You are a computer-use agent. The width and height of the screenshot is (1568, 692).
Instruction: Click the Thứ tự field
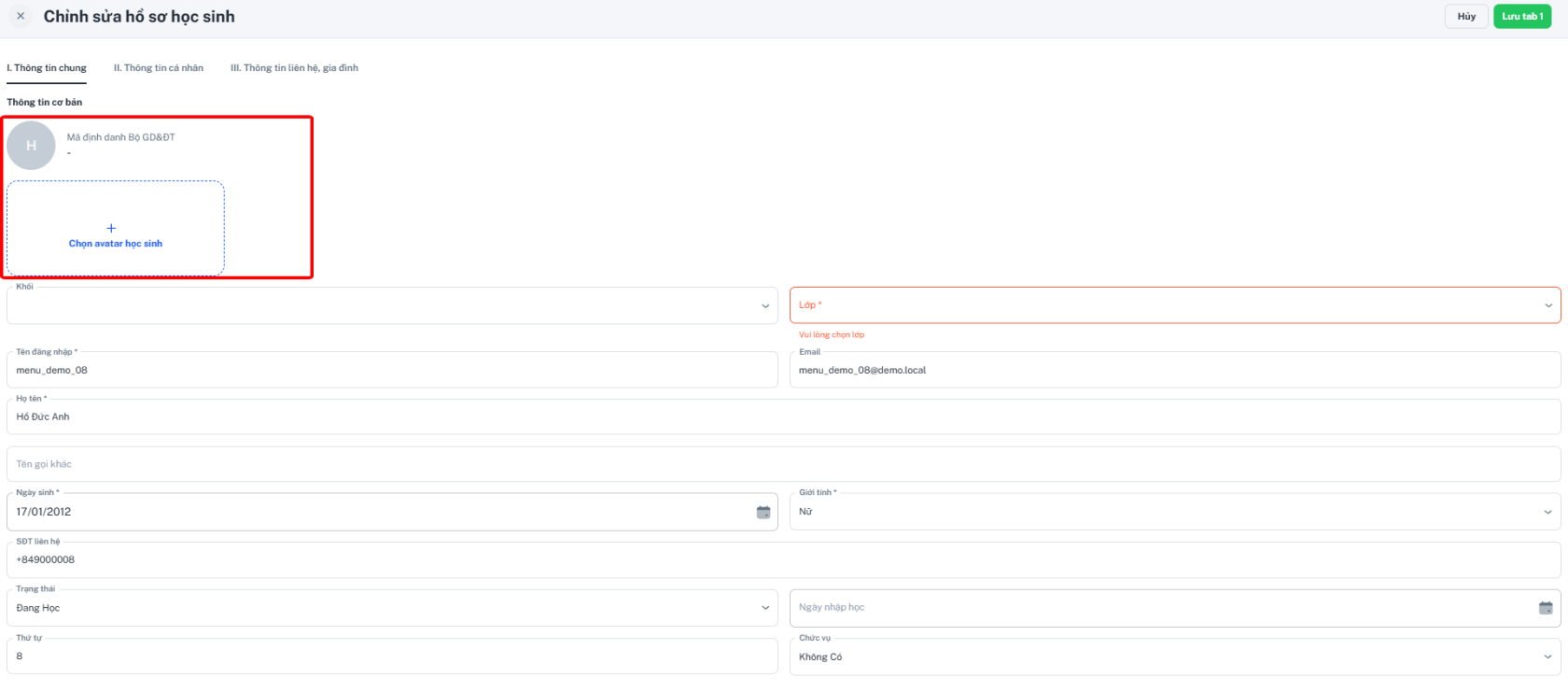(x=392, y=657)
